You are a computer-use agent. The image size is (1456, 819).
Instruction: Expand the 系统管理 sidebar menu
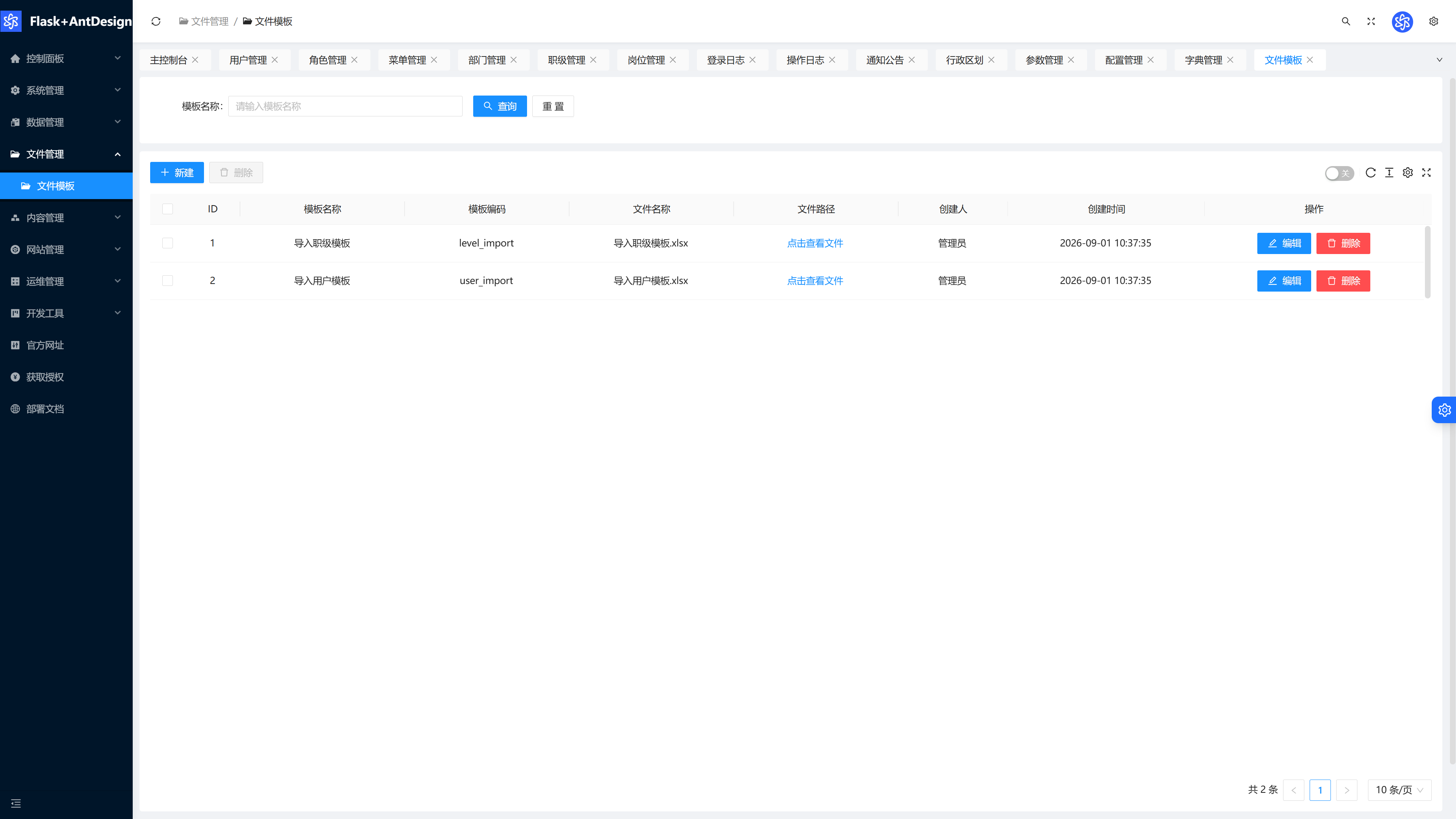66,91
